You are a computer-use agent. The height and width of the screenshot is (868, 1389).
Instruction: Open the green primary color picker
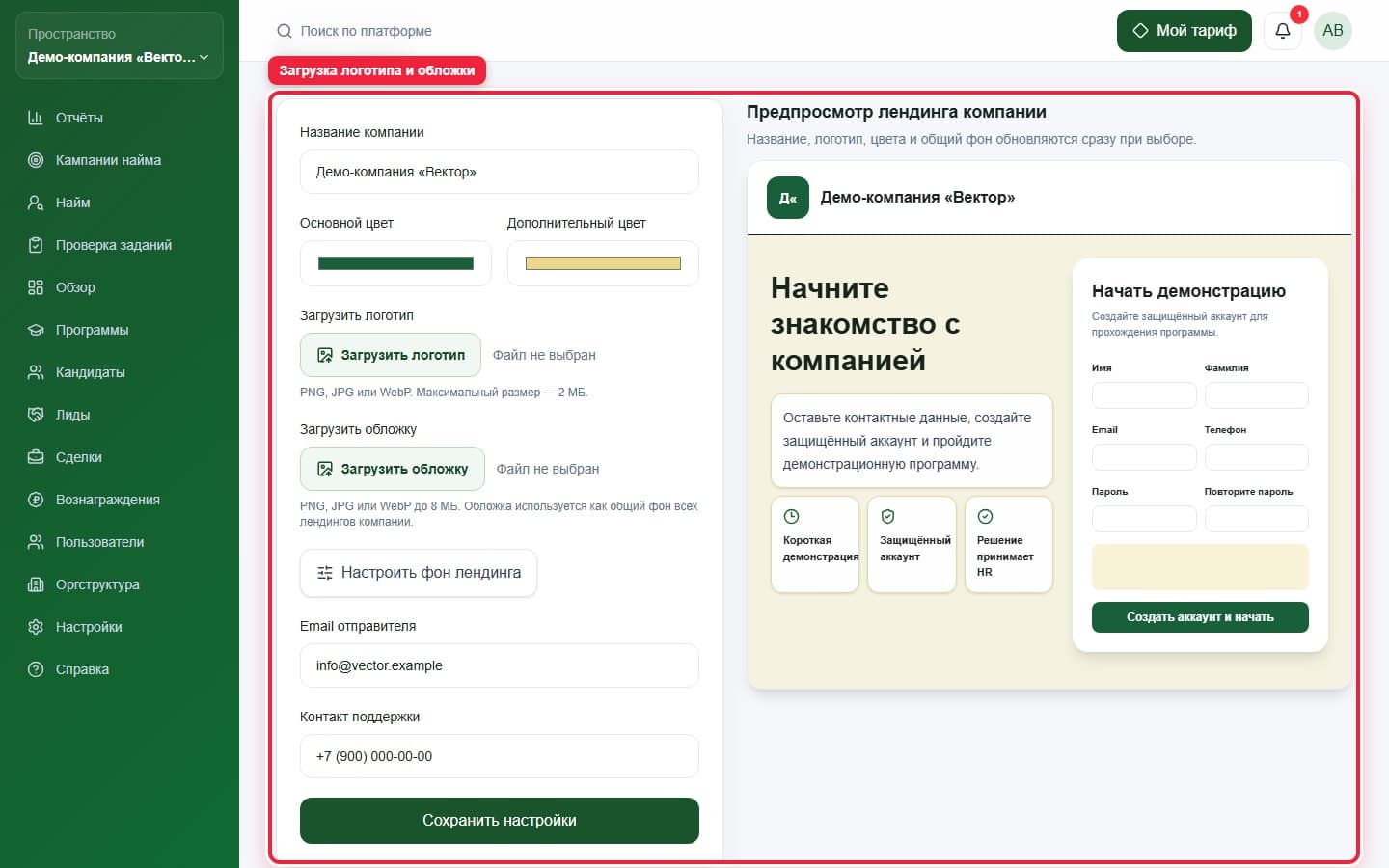395,263
